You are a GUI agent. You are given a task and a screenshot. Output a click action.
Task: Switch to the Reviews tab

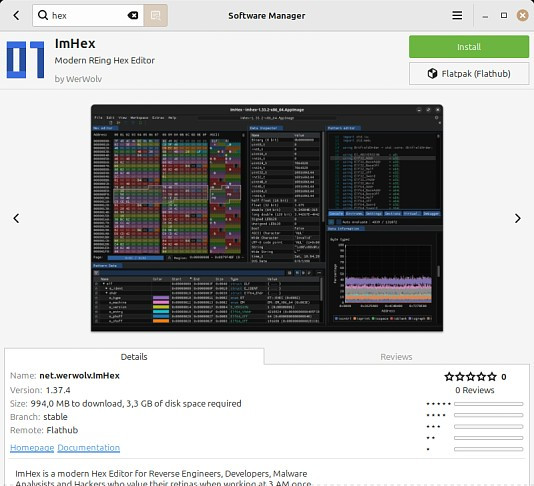396,357
